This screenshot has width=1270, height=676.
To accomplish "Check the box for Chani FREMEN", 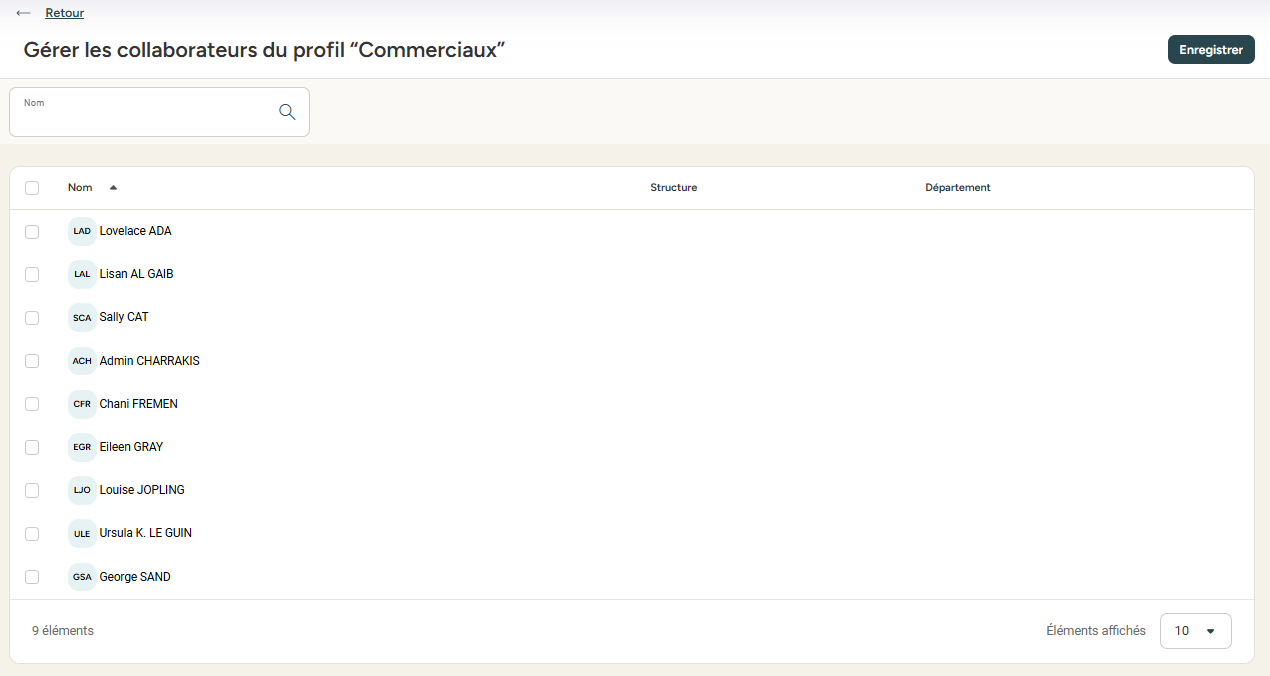I will [32, 404].
